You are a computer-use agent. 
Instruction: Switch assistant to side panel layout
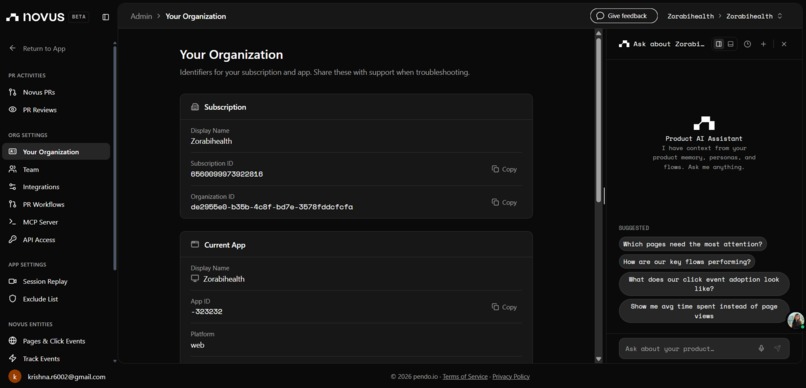[719, 44]
